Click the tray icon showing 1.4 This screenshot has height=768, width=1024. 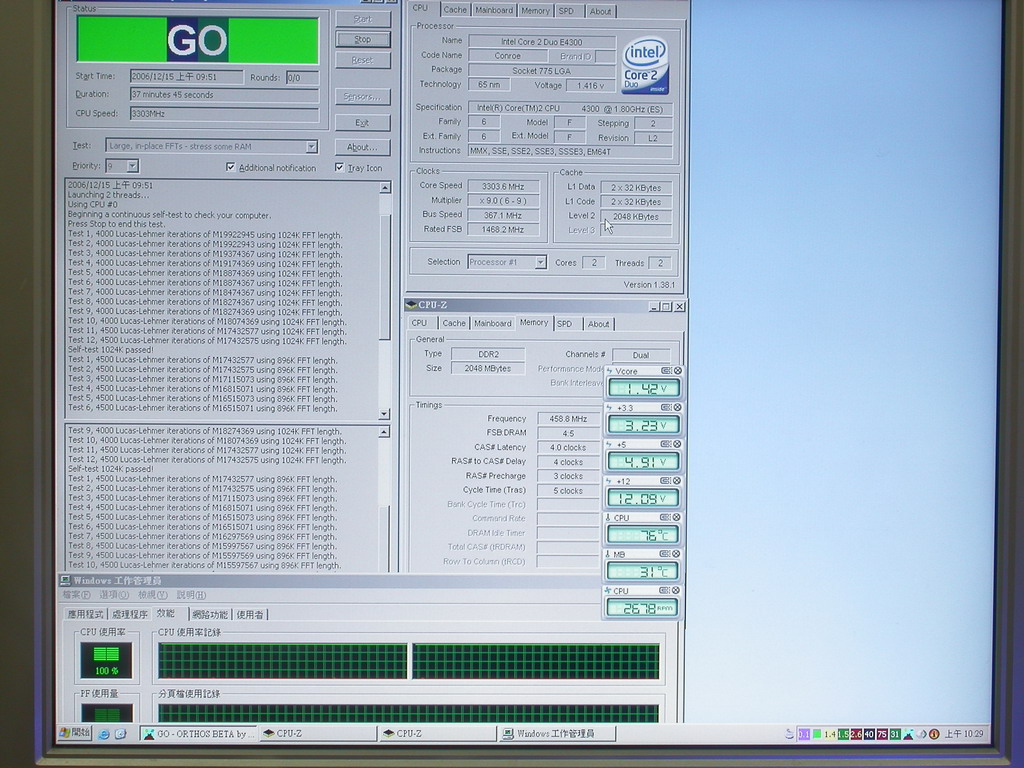point(829,734)
